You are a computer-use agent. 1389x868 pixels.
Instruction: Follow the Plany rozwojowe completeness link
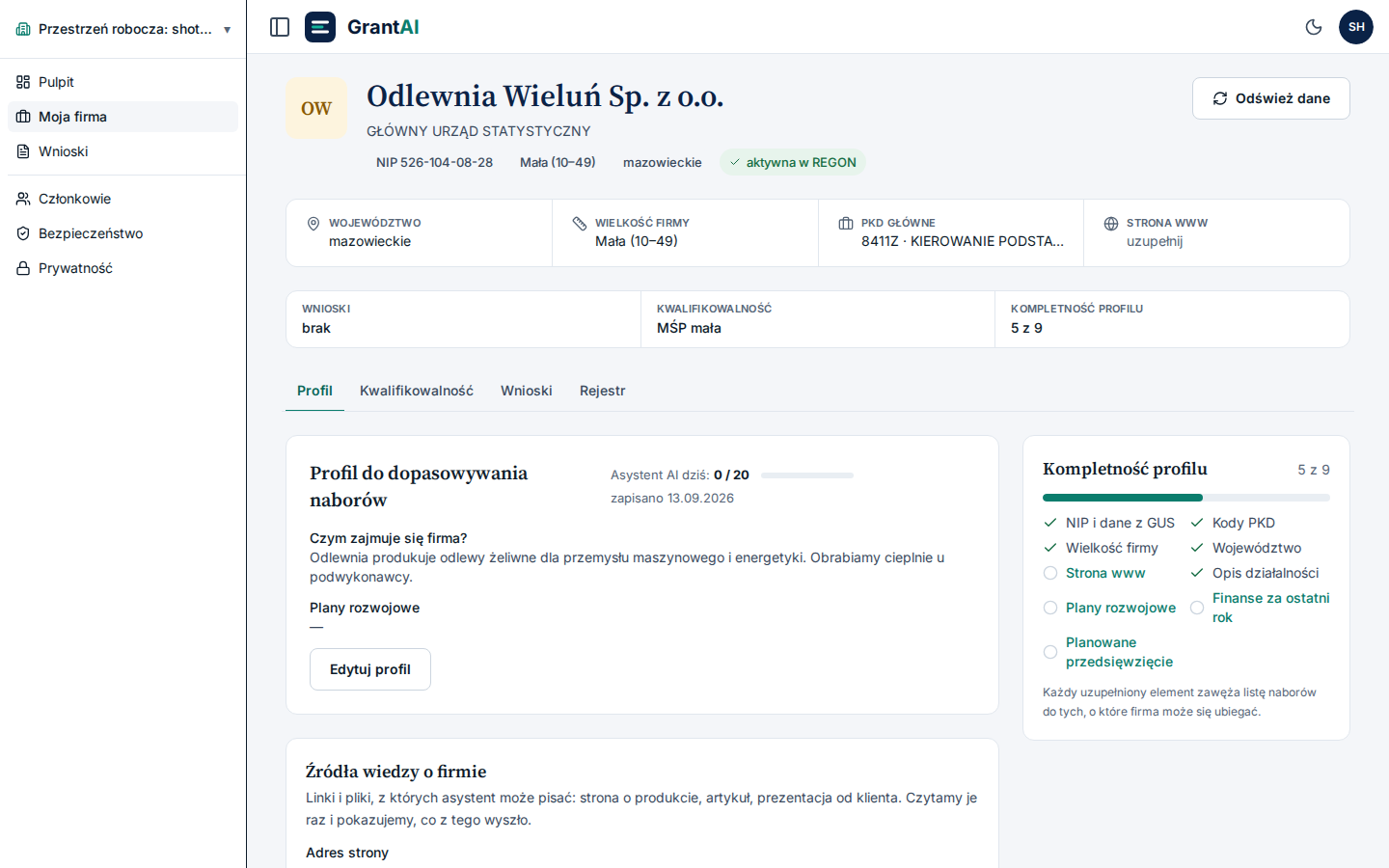tap(1121, 608)
